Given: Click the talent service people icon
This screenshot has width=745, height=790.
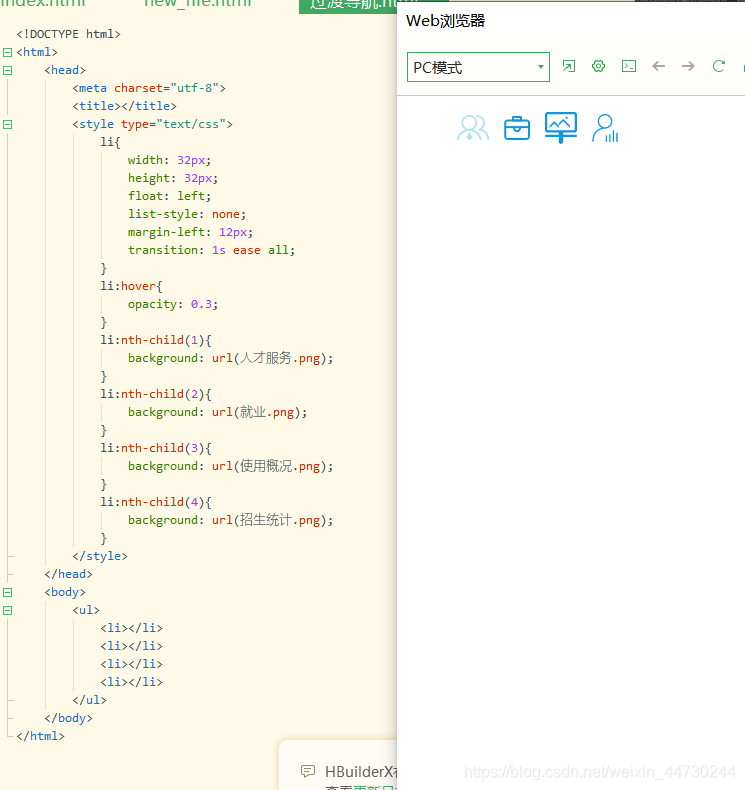Looking at the screenshot, I should pyautogui.click(x=473, y=128).
